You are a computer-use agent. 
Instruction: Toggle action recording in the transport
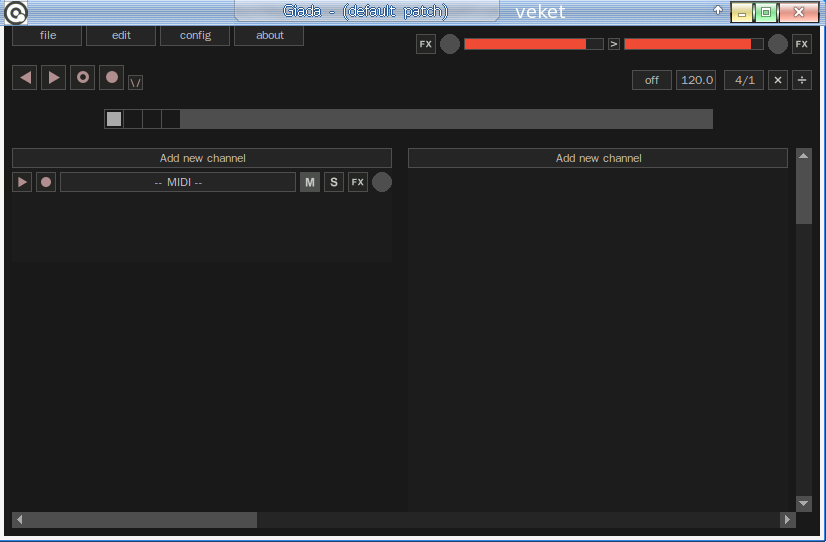[x=83, y=77]
